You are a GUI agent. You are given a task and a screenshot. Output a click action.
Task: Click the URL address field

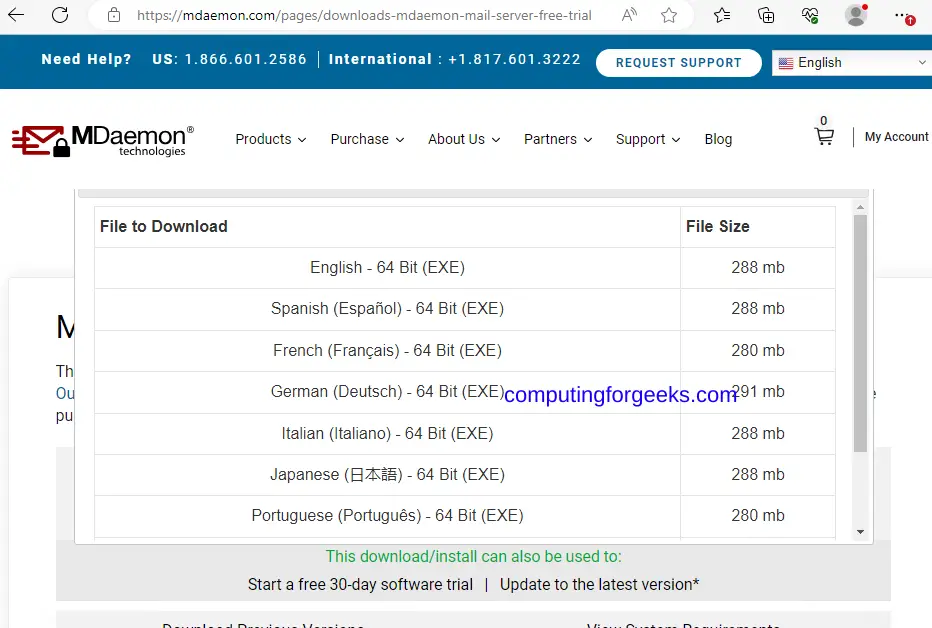tap(364, 15)
